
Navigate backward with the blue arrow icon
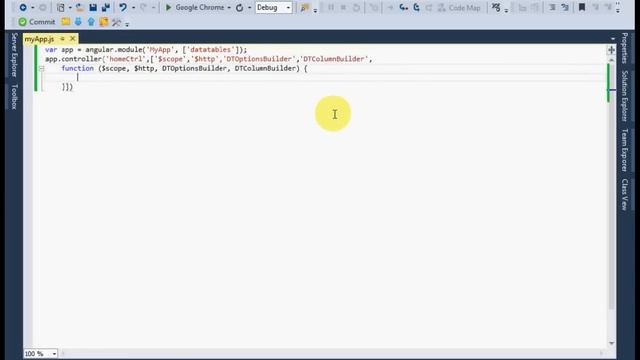pos(23,7)
